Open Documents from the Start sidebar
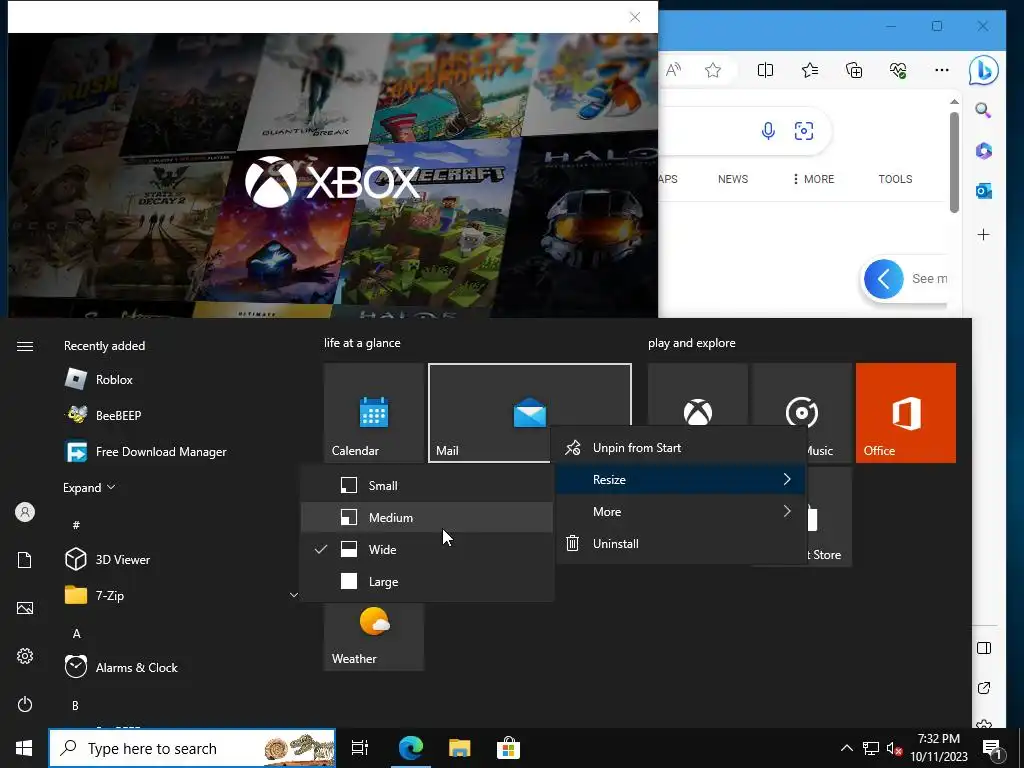Screen dimensions: 1024x768 25,560
